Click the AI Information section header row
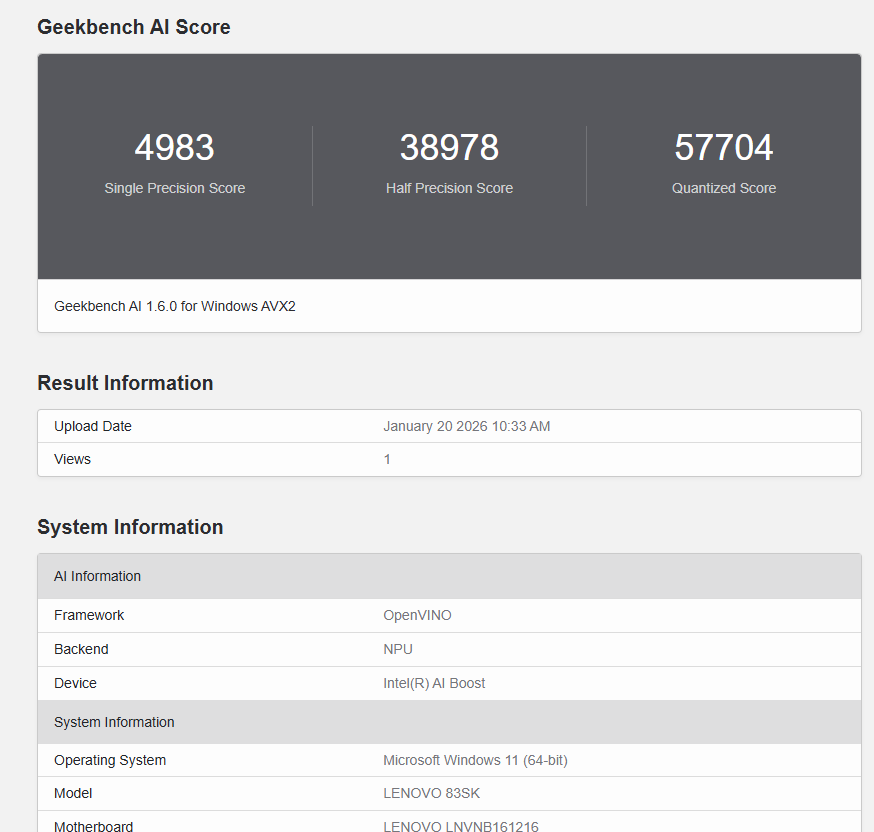The image size is (874, 832). click(x=98, y=576)
